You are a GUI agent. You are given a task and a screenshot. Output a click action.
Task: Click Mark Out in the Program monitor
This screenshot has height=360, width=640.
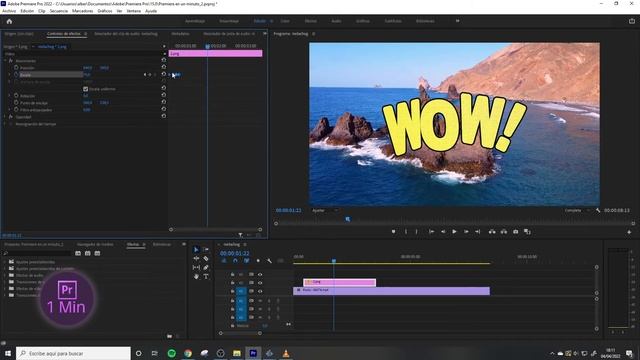click(x=417, y=231)
